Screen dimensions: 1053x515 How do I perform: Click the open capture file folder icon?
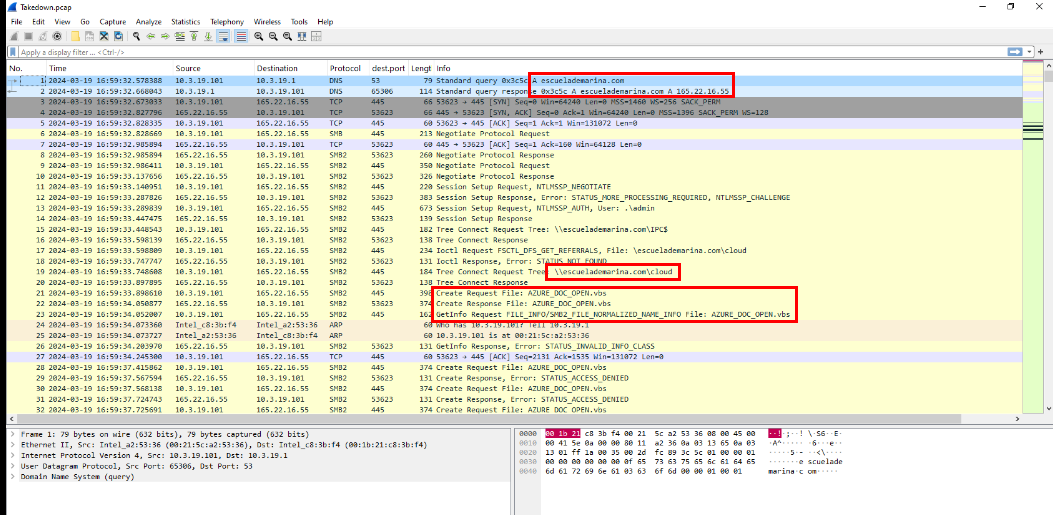[75, 36]
